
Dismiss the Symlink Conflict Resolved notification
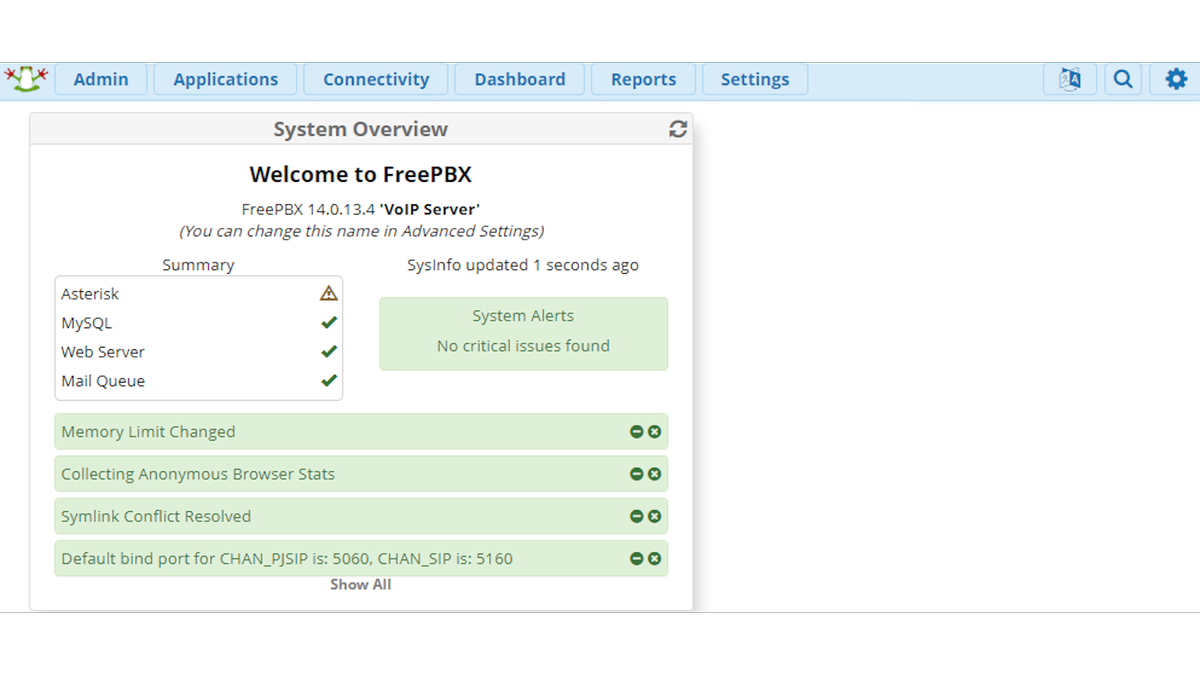click(655, 516)
